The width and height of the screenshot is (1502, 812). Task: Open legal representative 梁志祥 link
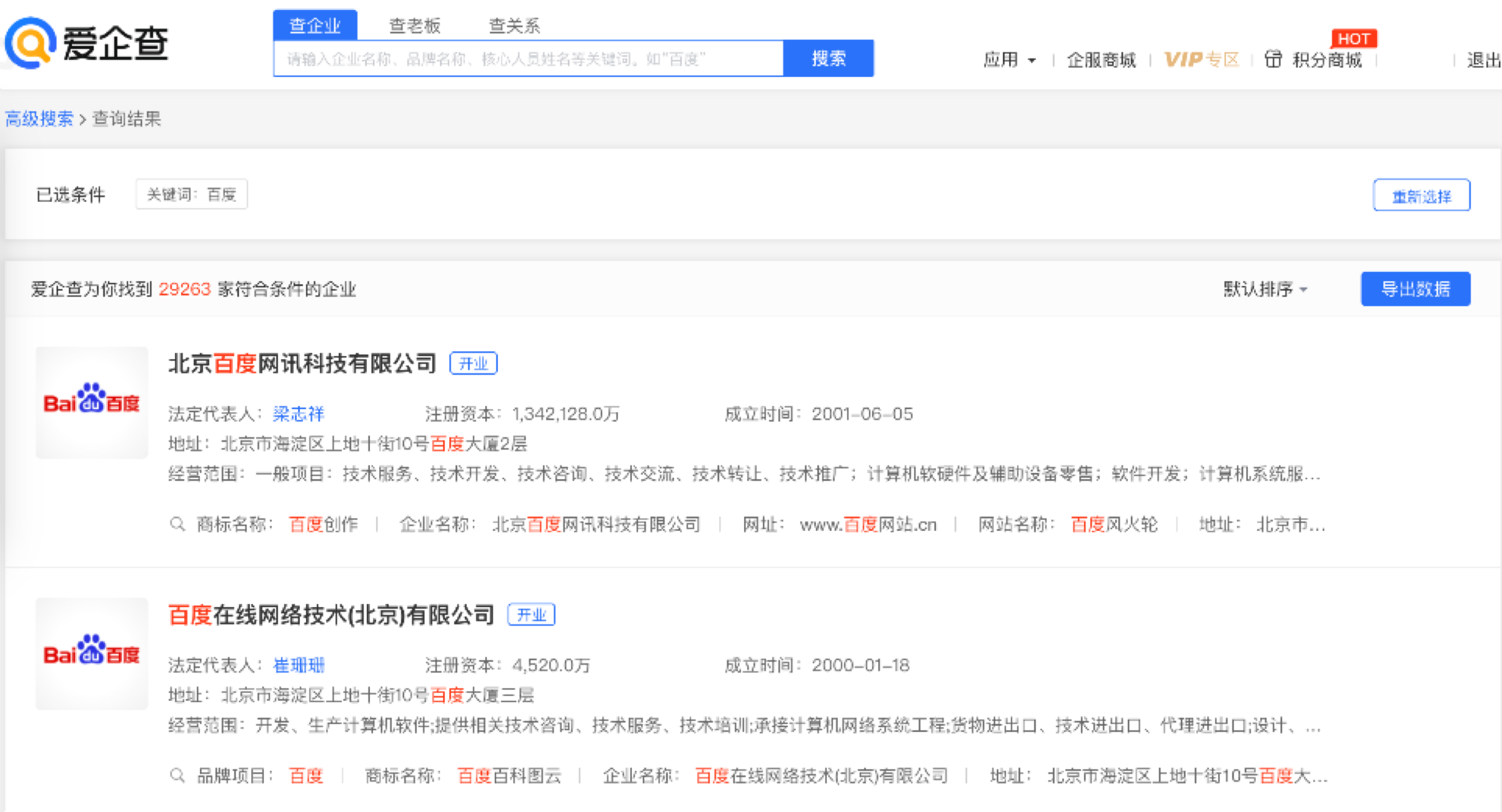point(299,413)
